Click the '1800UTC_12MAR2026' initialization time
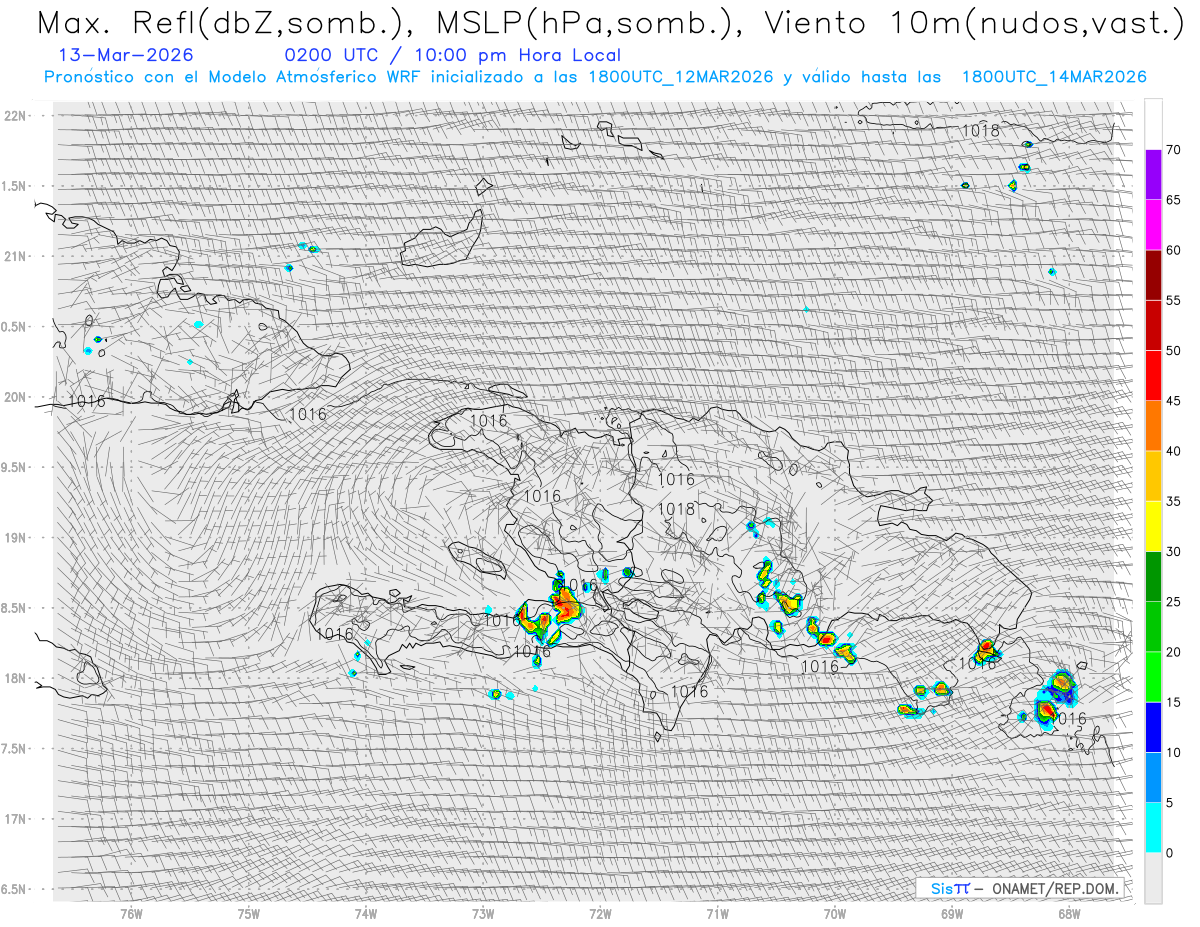 (681, 77)
